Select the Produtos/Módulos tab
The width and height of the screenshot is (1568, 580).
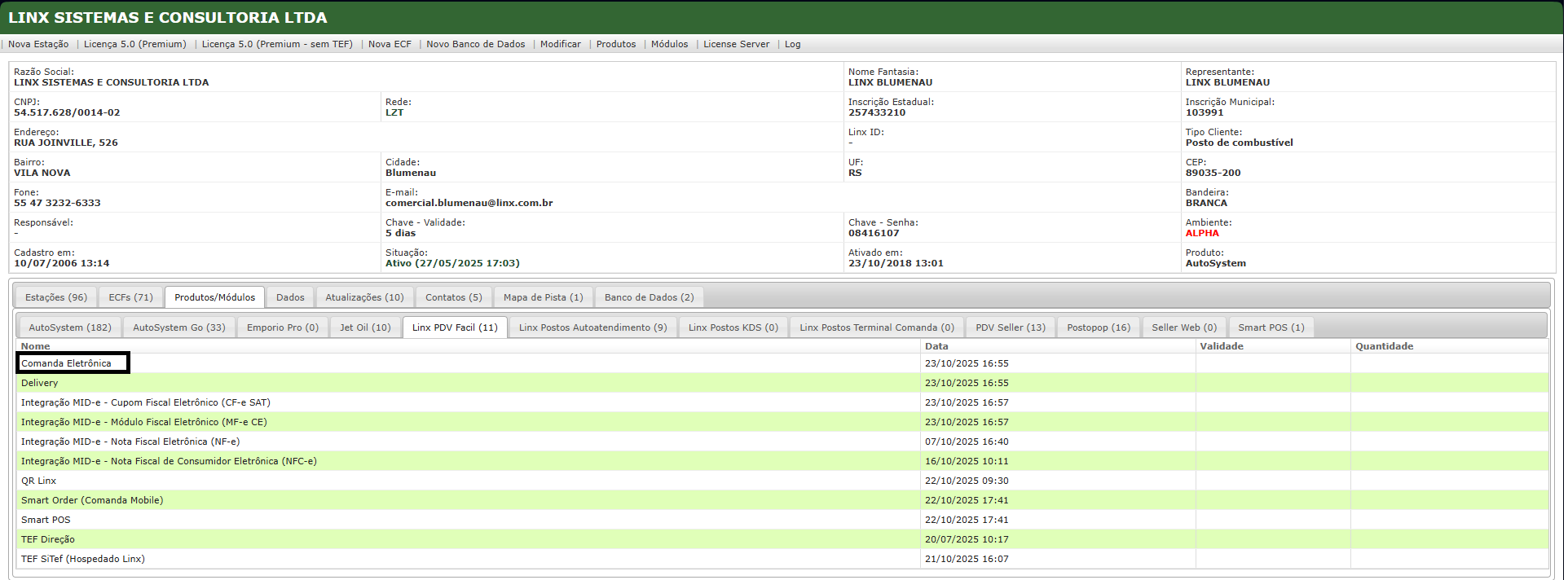(x=214, y=297)
